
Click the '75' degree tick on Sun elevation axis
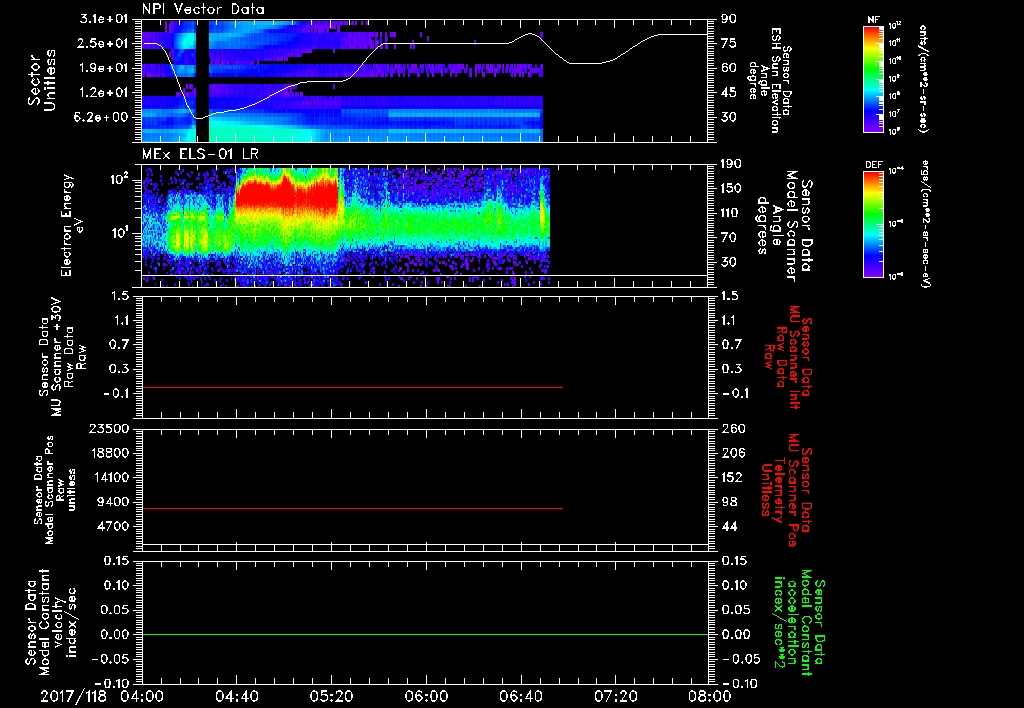tap(729, 43)
